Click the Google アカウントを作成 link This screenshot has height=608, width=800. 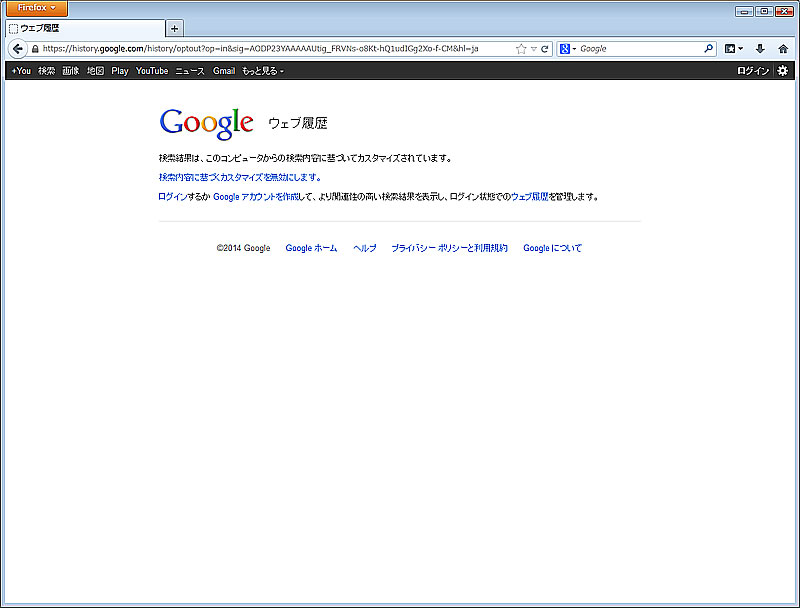[256, 197]
